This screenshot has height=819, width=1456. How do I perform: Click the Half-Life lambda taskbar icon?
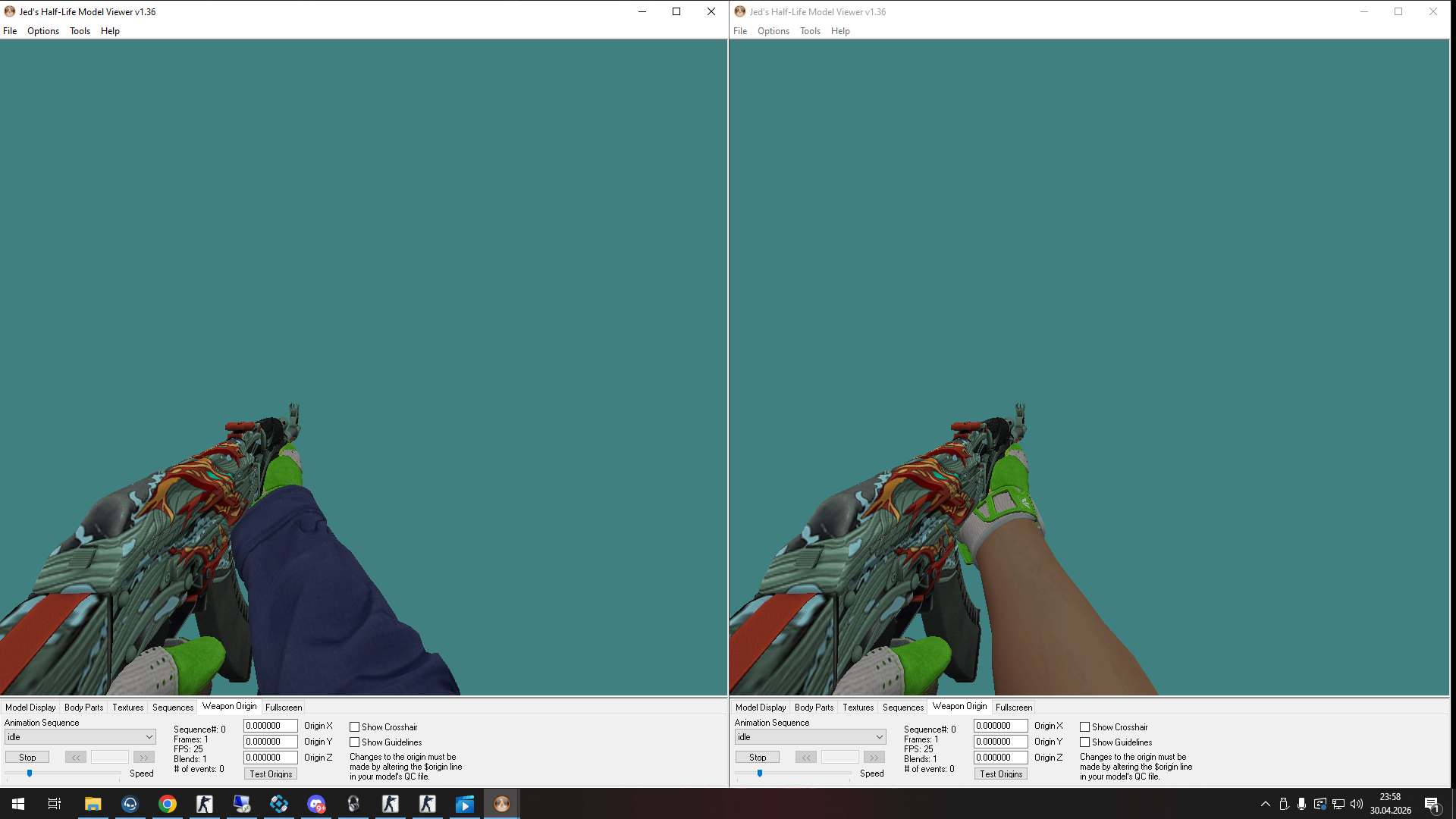tap(501, 804)
